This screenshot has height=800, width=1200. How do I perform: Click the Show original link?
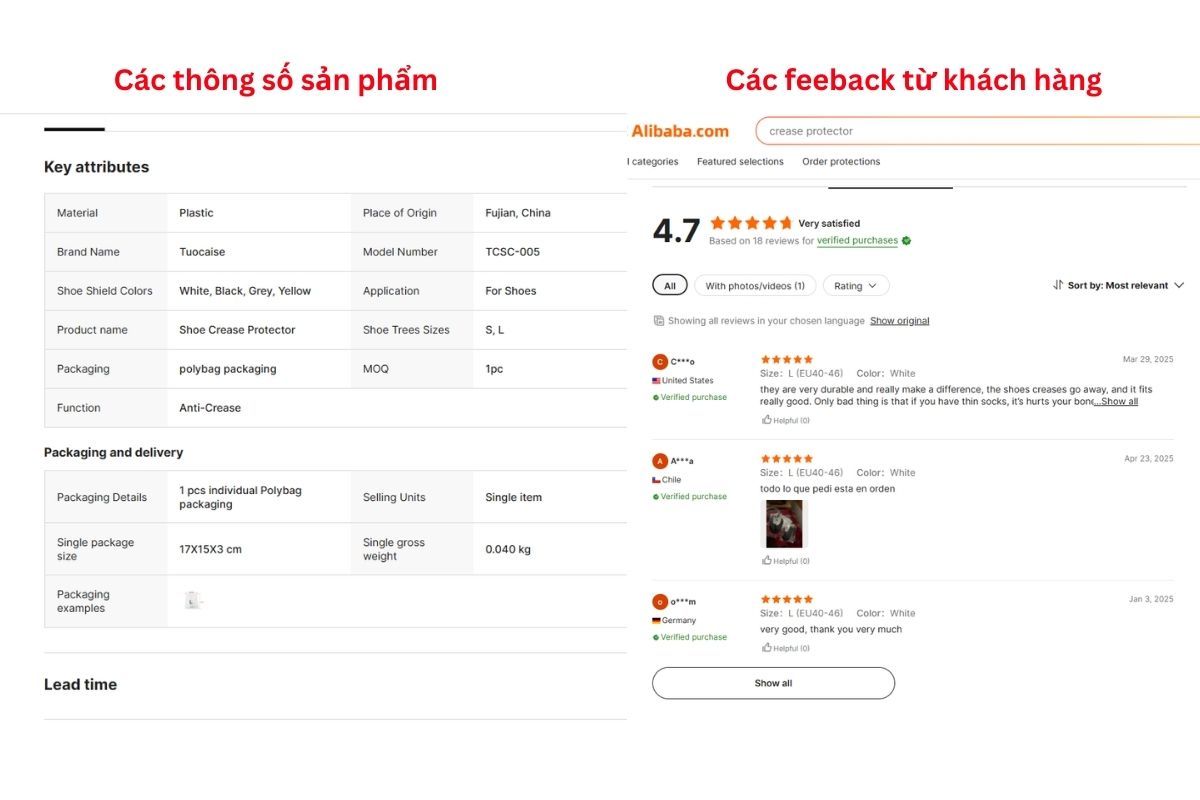pos(899,320)
